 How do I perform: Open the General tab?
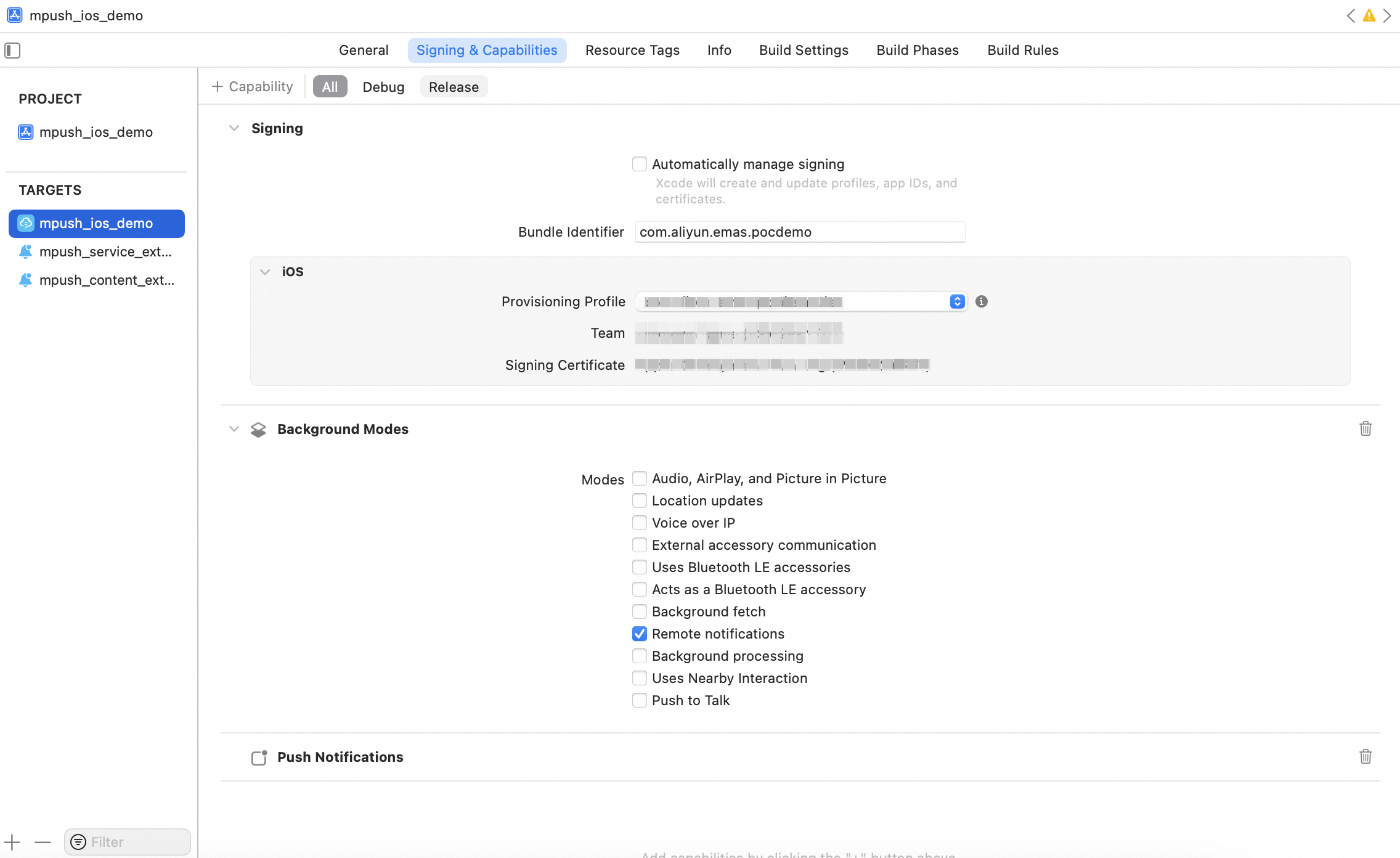click(x=364, y=50)
